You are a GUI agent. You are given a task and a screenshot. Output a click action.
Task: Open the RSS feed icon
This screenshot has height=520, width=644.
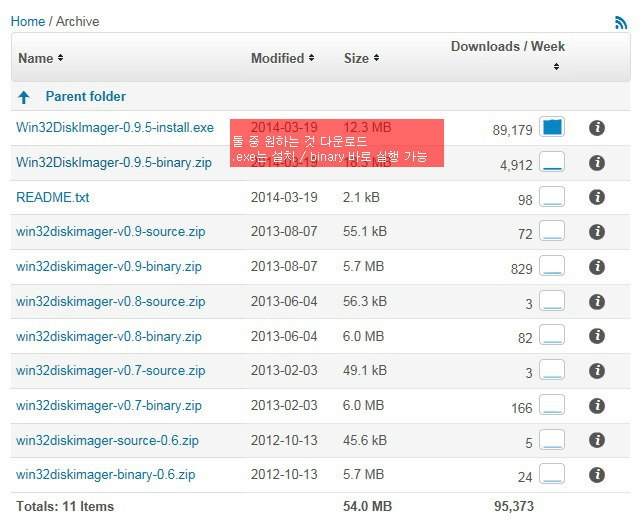click(621, 22)
